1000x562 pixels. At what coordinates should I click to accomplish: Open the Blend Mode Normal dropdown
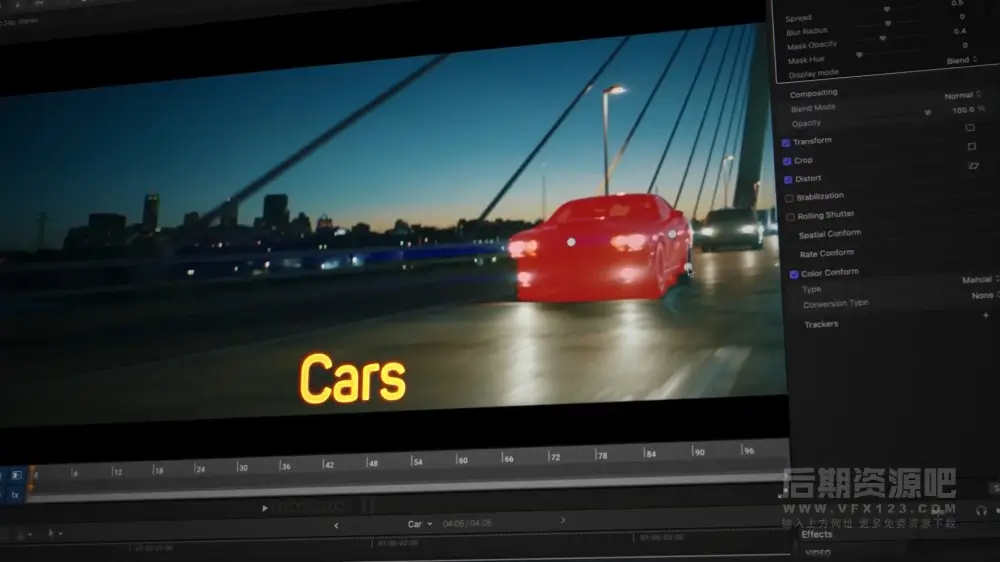coord(962,95)
